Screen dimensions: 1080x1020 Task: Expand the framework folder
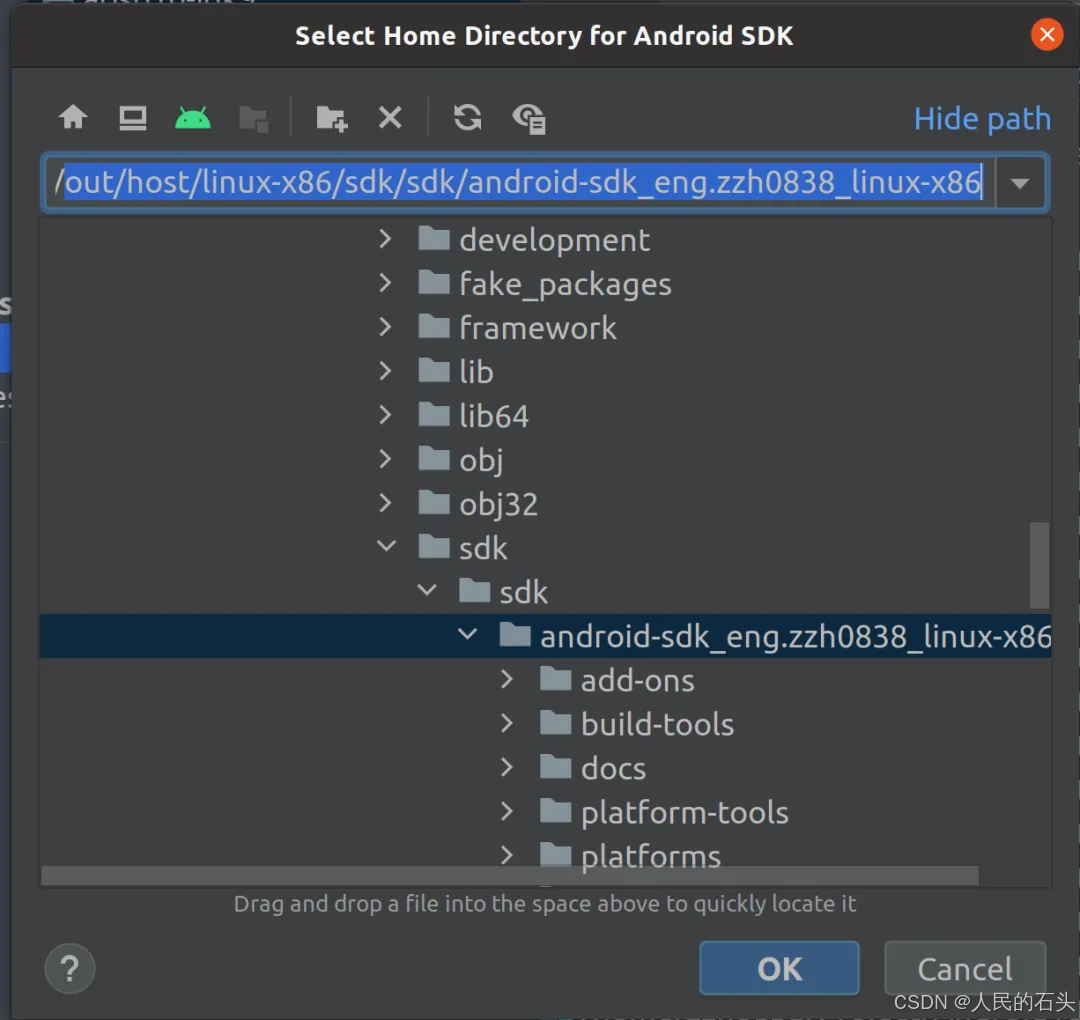click(x=386, y=327)
